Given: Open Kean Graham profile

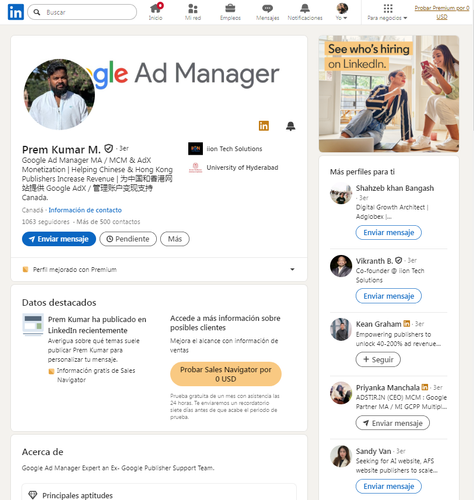Looking at the screenshot, I should tap(378, 324).
